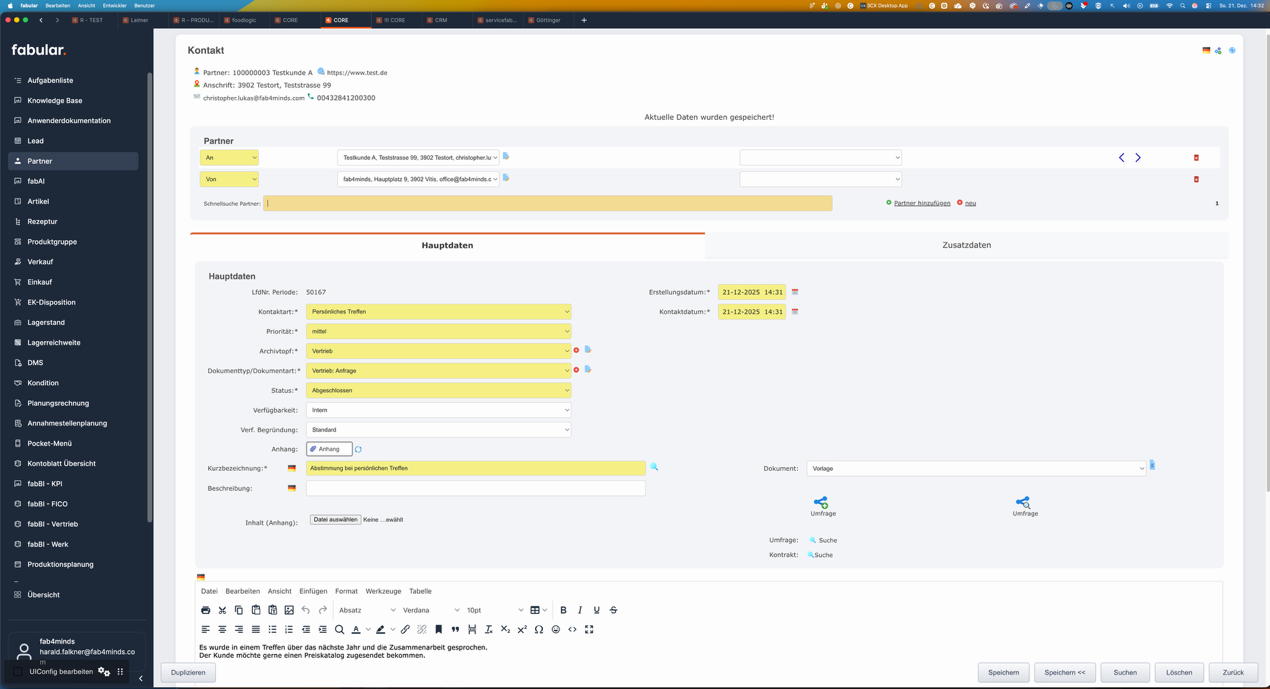Undo the last change in the editor
1270x689 pixels.
click(306, 610)
